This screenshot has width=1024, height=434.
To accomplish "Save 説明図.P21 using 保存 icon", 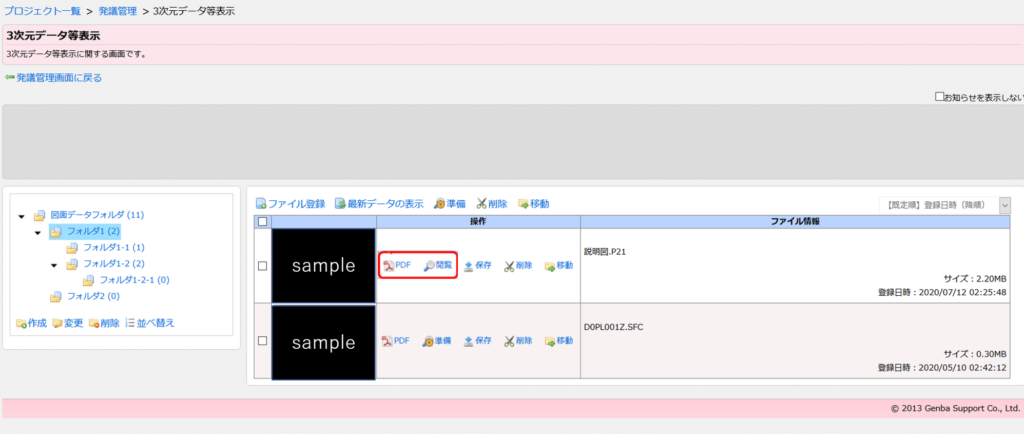I will pos(477,266).
